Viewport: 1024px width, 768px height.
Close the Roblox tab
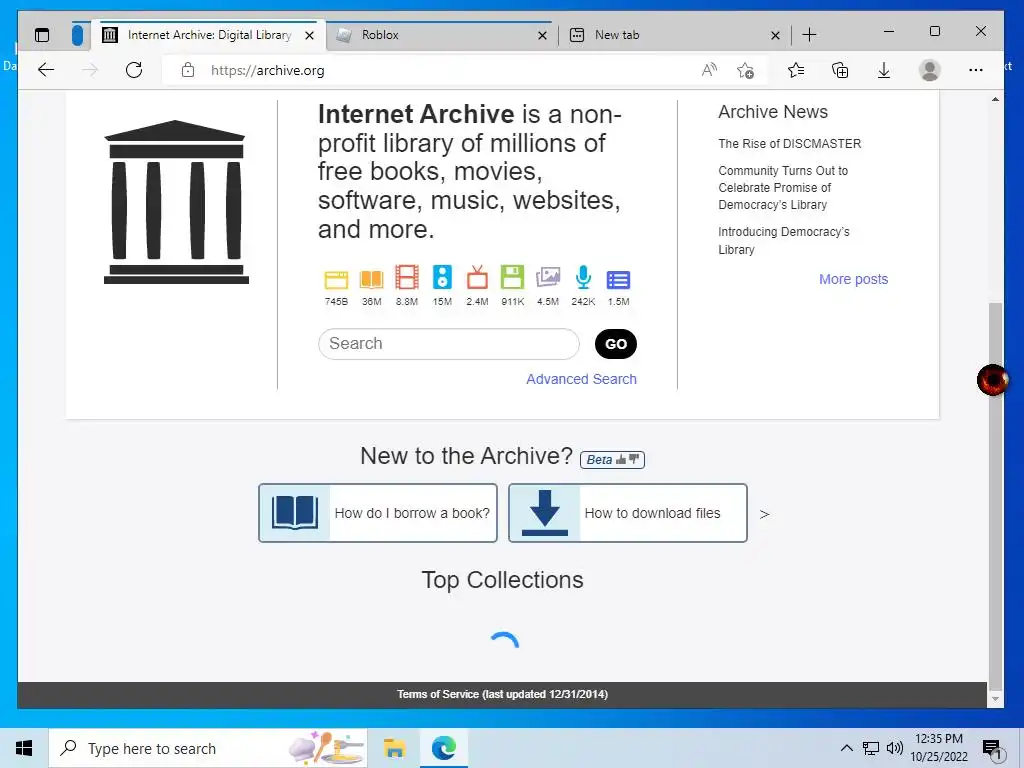542,35
